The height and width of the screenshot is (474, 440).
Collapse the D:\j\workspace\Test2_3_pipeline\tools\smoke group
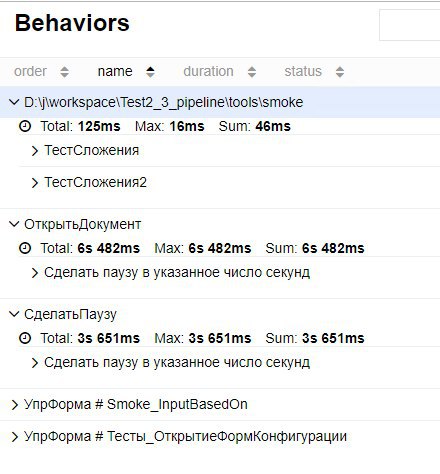pyautogui.click(x=14, y=102)
